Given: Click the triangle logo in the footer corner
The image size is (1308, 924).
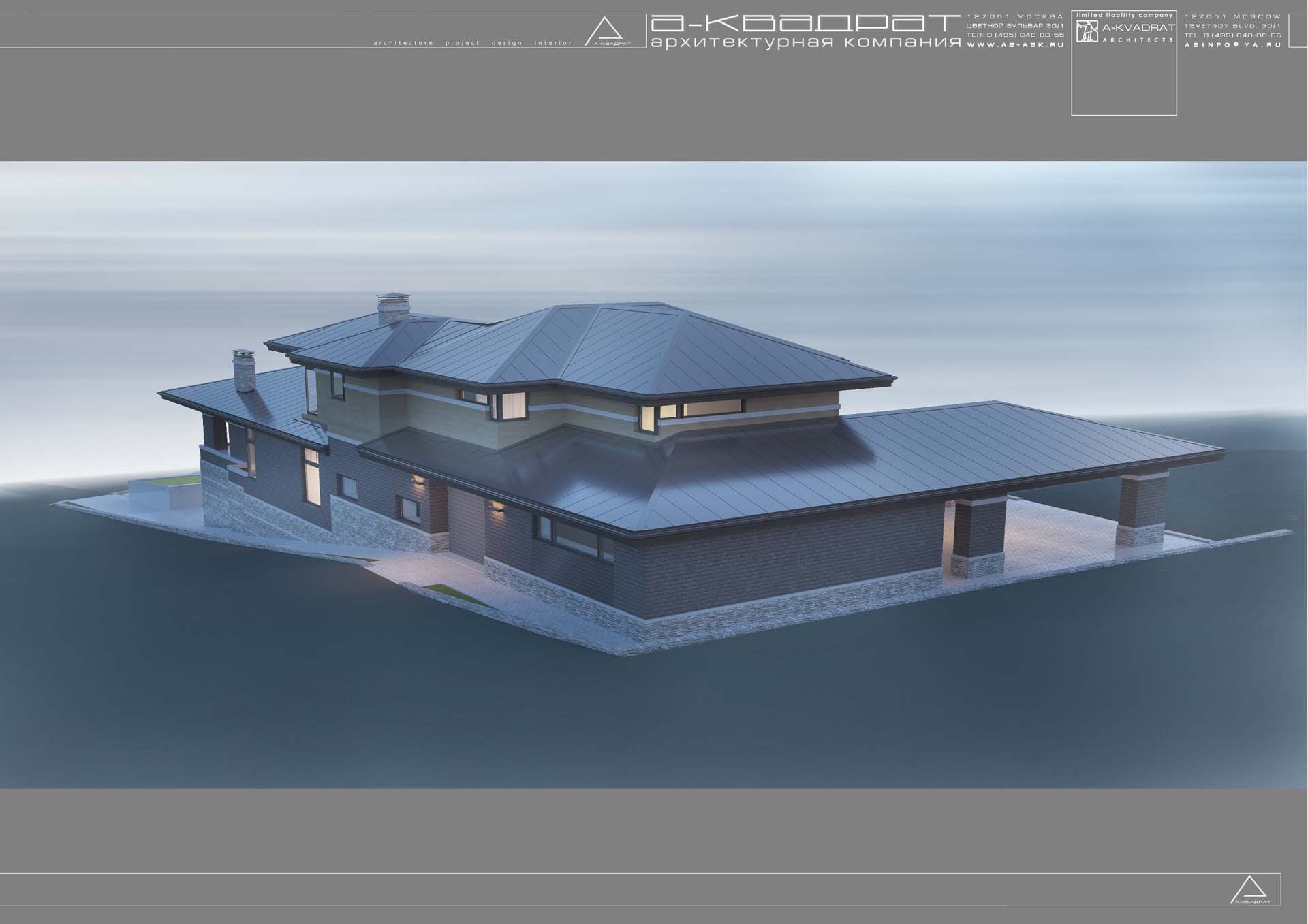Looking at the screenshot, I should point(1250,890).
